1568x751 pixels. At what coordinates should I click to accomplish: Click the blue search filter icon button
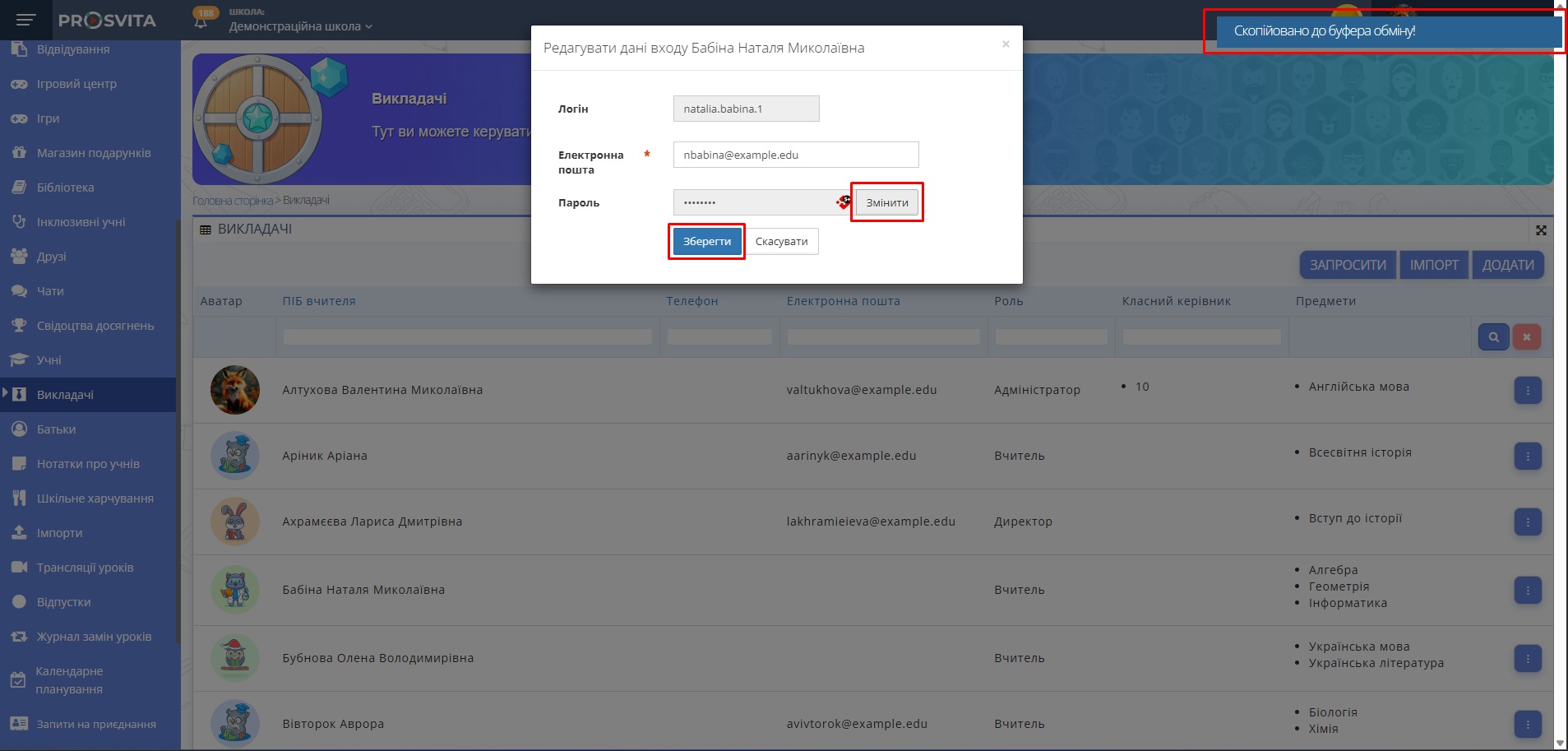pyautogui.click(x=1493, y=337)
